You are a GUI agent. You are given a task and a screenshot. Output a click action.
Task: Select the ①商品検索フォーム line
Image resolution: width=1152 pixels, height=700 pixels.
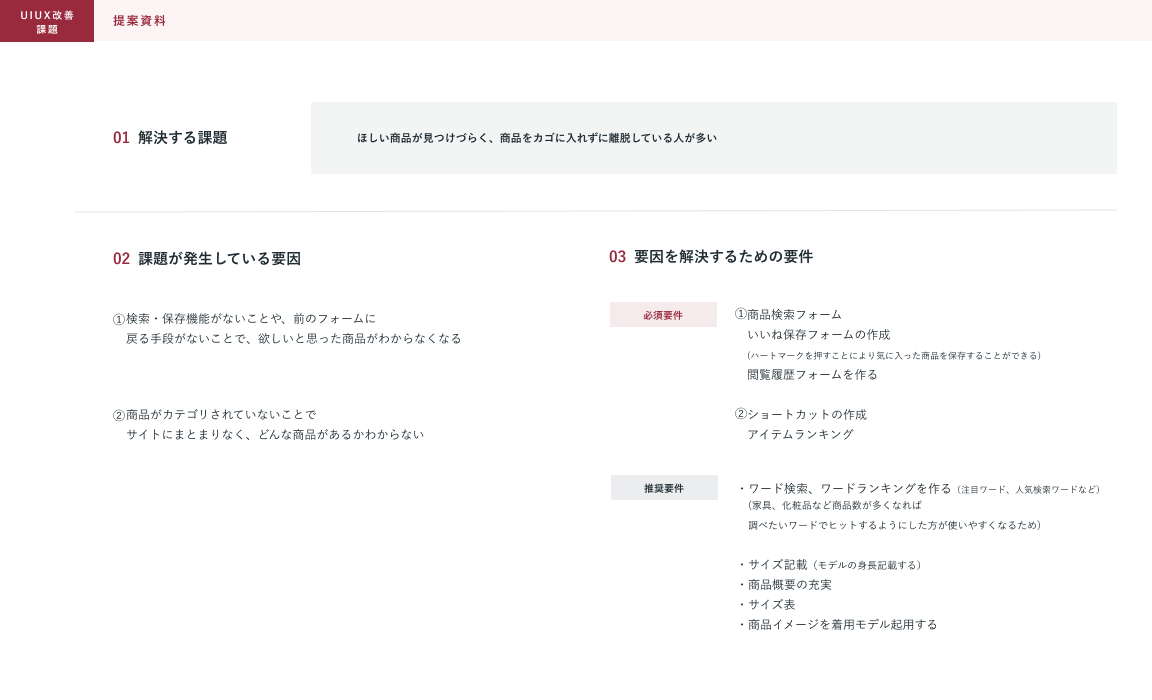coord(788,315)
